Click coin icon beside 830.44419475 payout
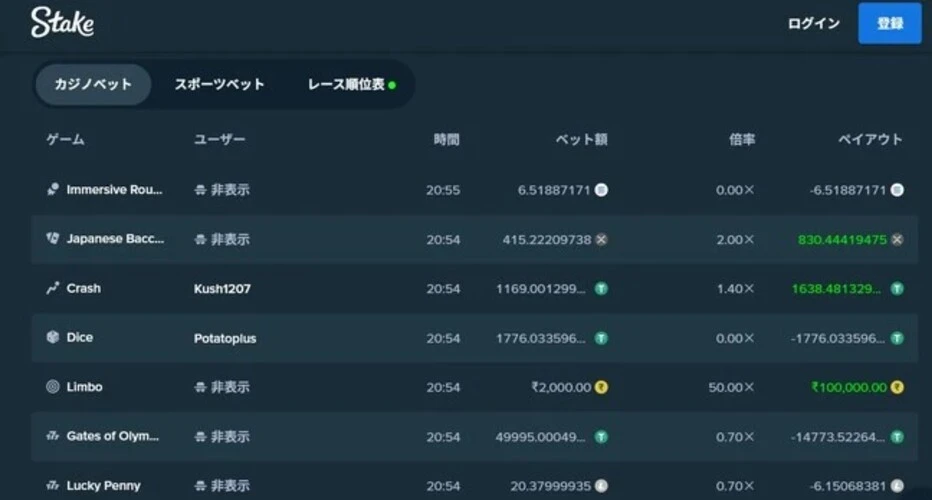 (x=897, y=240)
